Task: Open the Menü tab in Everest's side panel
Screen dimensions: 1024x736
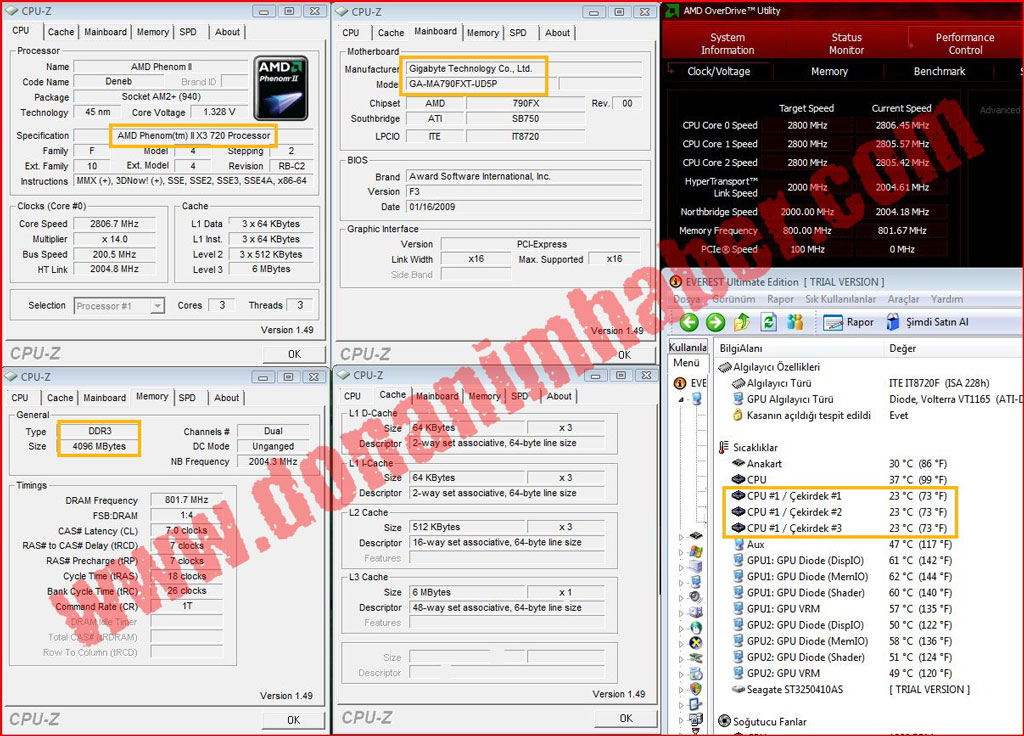Action: [x=686, y=363]
